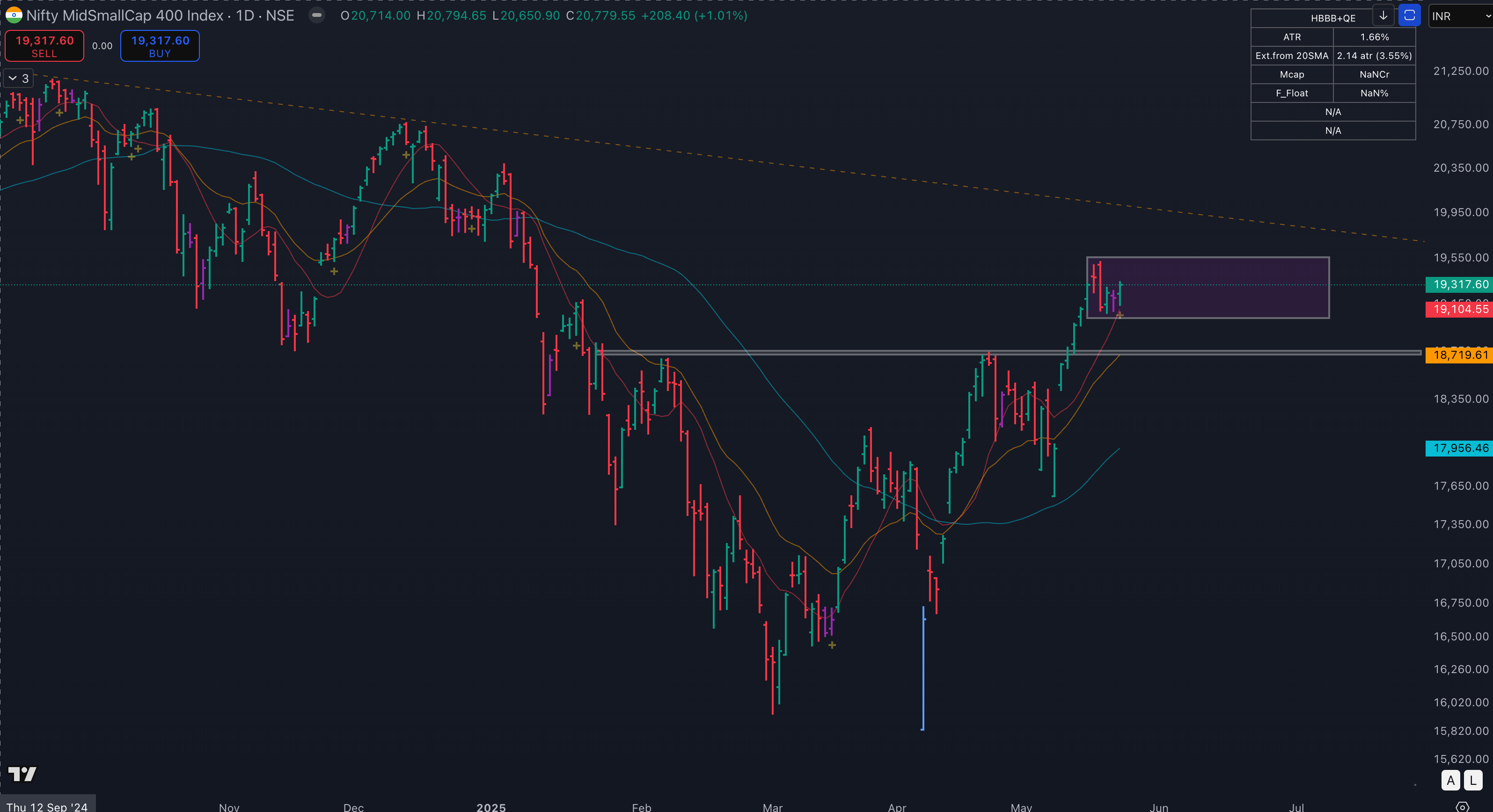Click the May label on time axis

pos(1021,807)
